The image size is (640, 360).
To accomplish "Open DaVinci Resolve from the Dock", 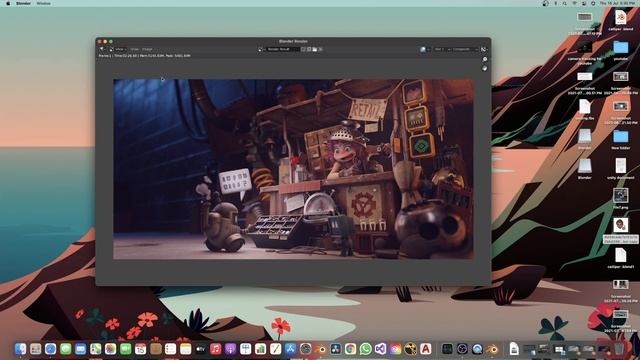I will (x=336, y=349).
